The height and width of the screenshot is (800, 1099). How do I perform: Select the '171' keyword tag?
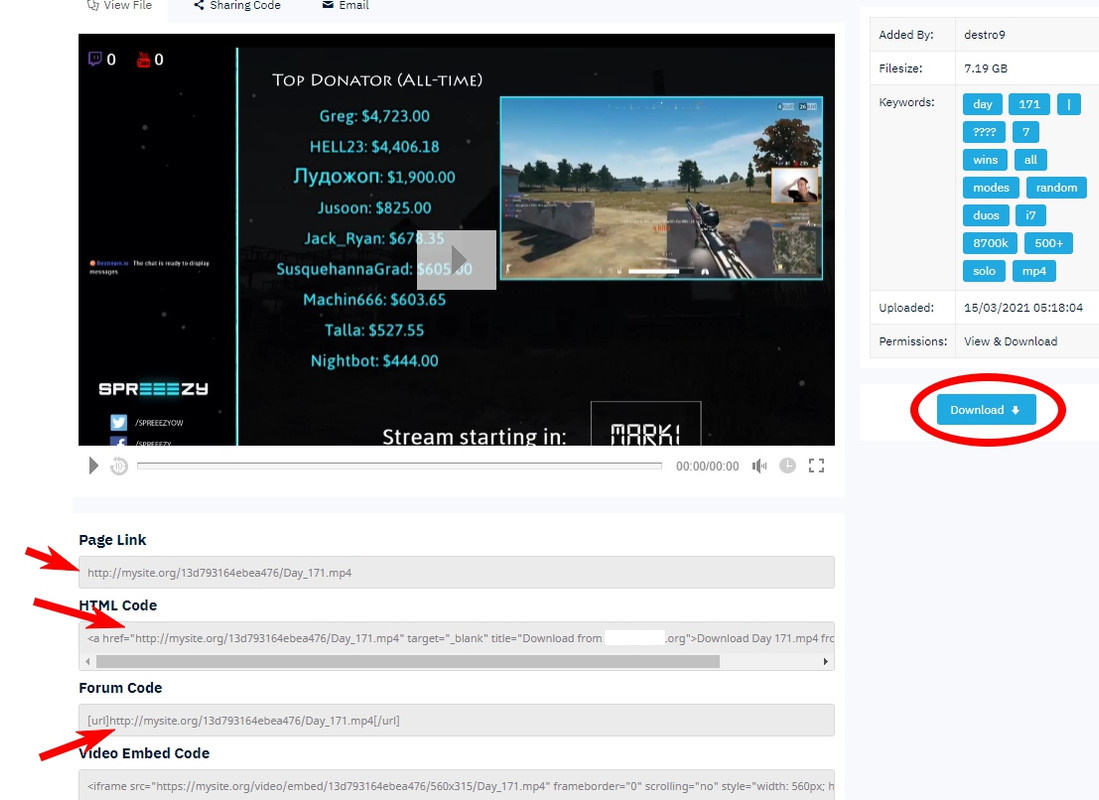tap(1029, 104)
